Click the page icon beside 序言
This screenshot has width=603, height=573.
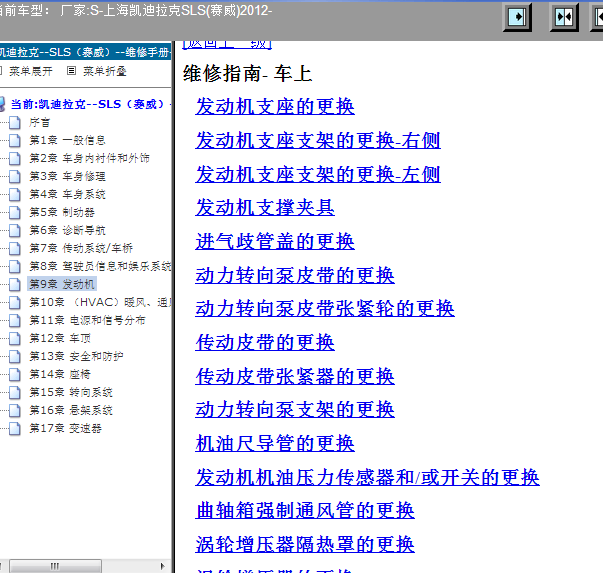14,122
